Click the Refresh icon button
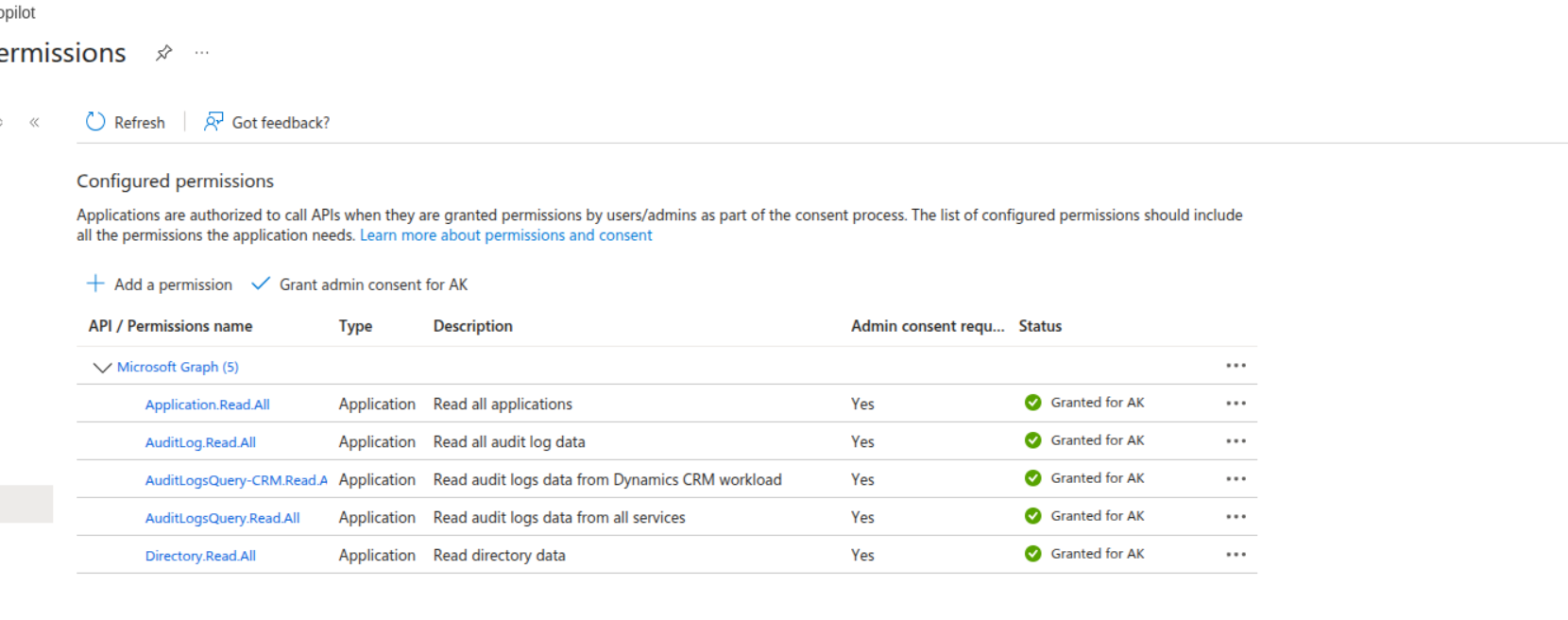The height and width of the screenshot is (620, 1568). click(x=95, y=122)
